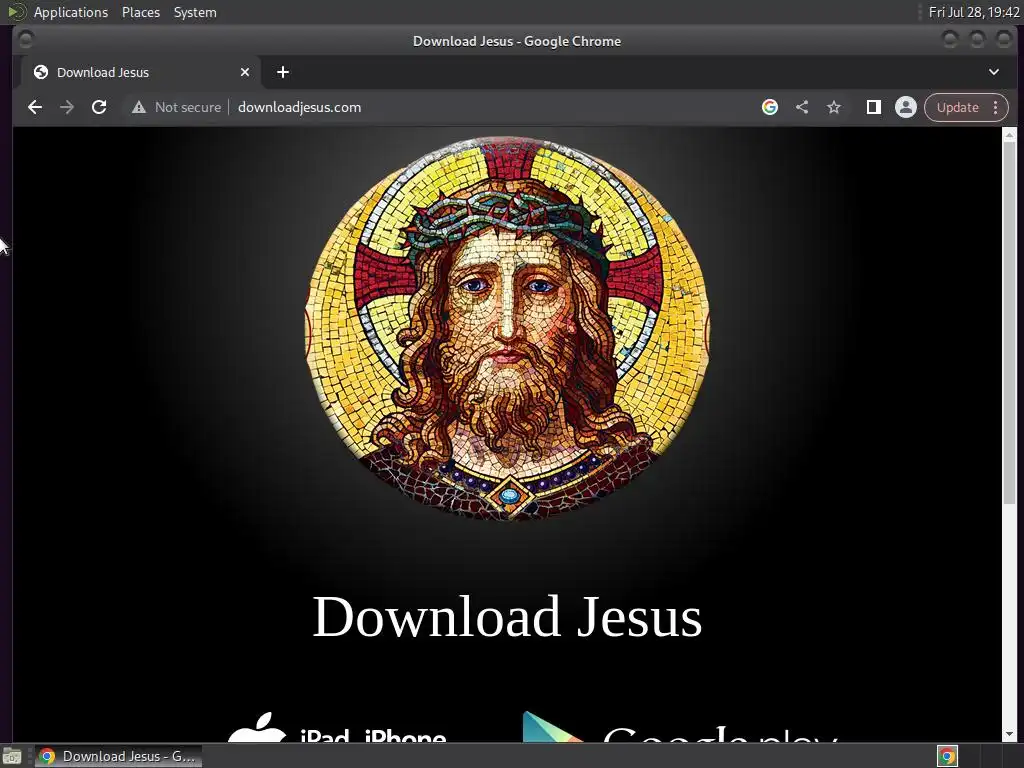The width and height of the screenshot is (1024, 768).
Task: Click the MATE logo beside Applications
Action: pyautogui.click(x=17, y=12)
